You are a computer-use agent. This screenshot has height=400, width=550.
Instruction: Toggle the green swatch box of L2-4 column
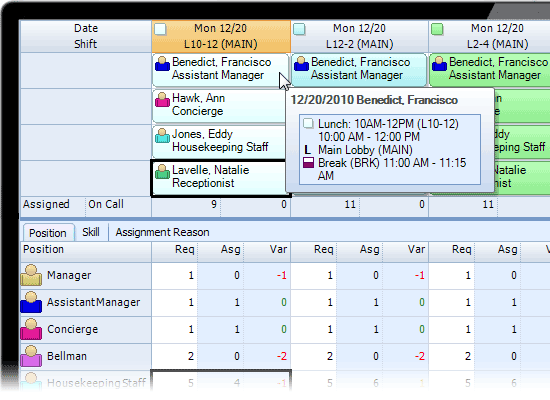click(x=437, y=29)
